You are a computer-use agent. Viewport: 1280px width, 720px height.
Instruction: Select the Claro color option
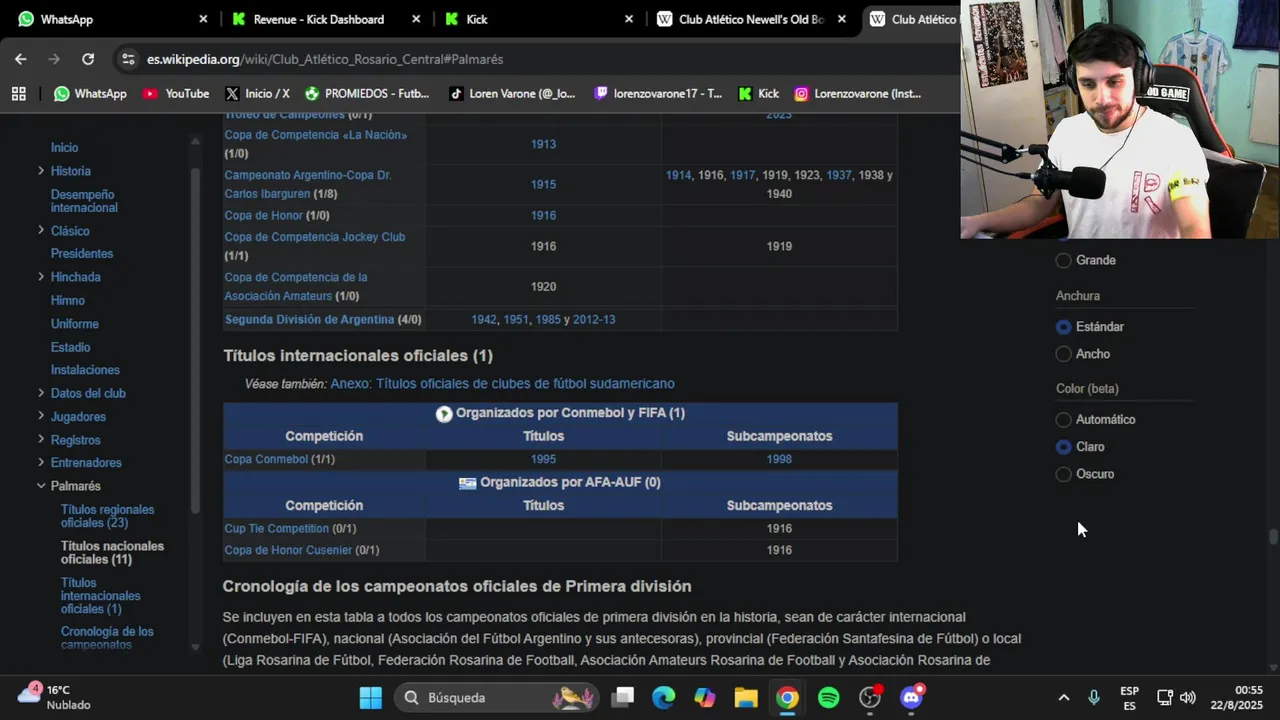pyautogui.click(x=1064, y=447)
